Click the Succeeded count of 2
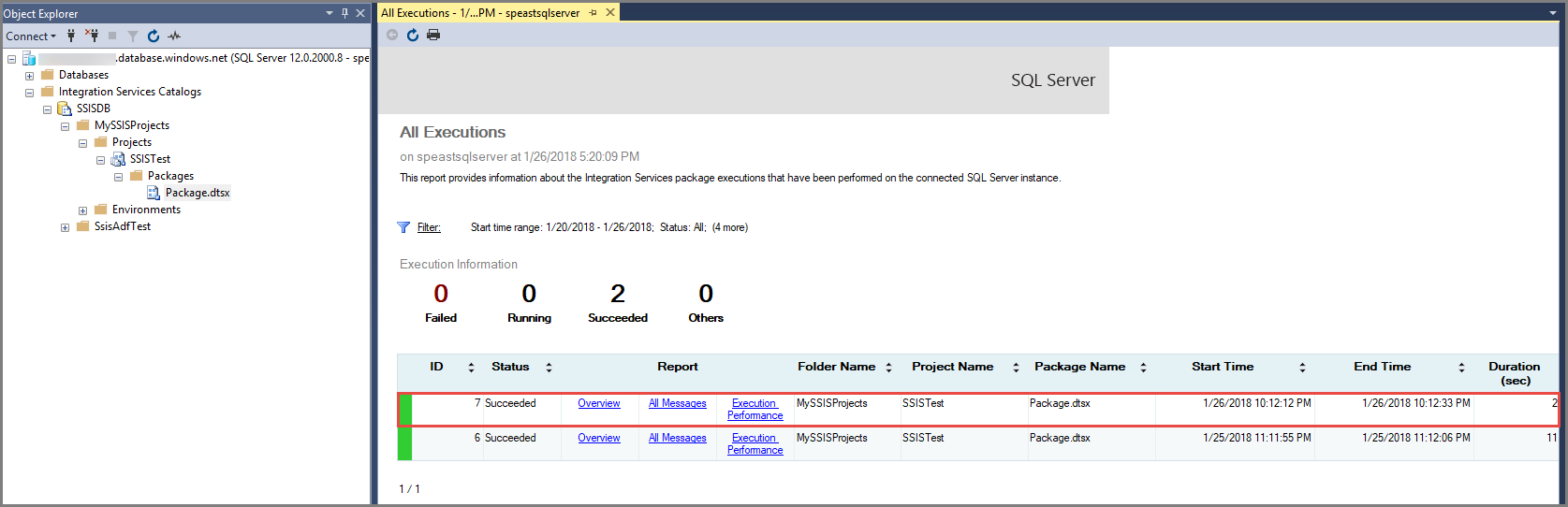The width and height of the screenshot is (1568, 507). 618,294
